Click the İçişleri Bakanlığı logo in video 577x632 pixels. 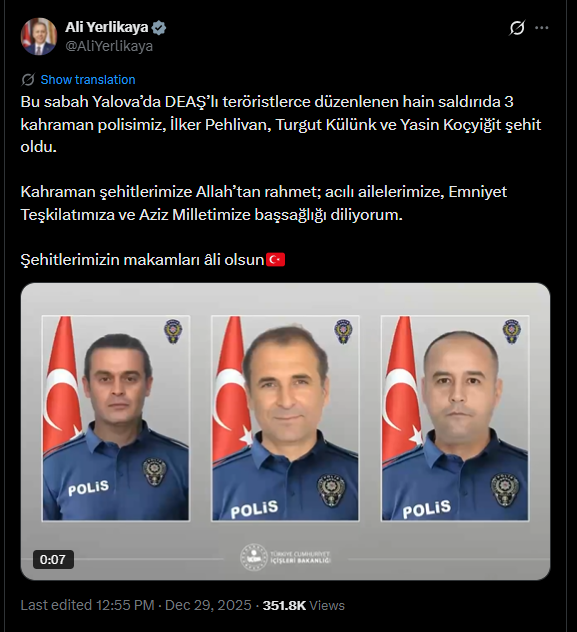(x=285, y=557)
